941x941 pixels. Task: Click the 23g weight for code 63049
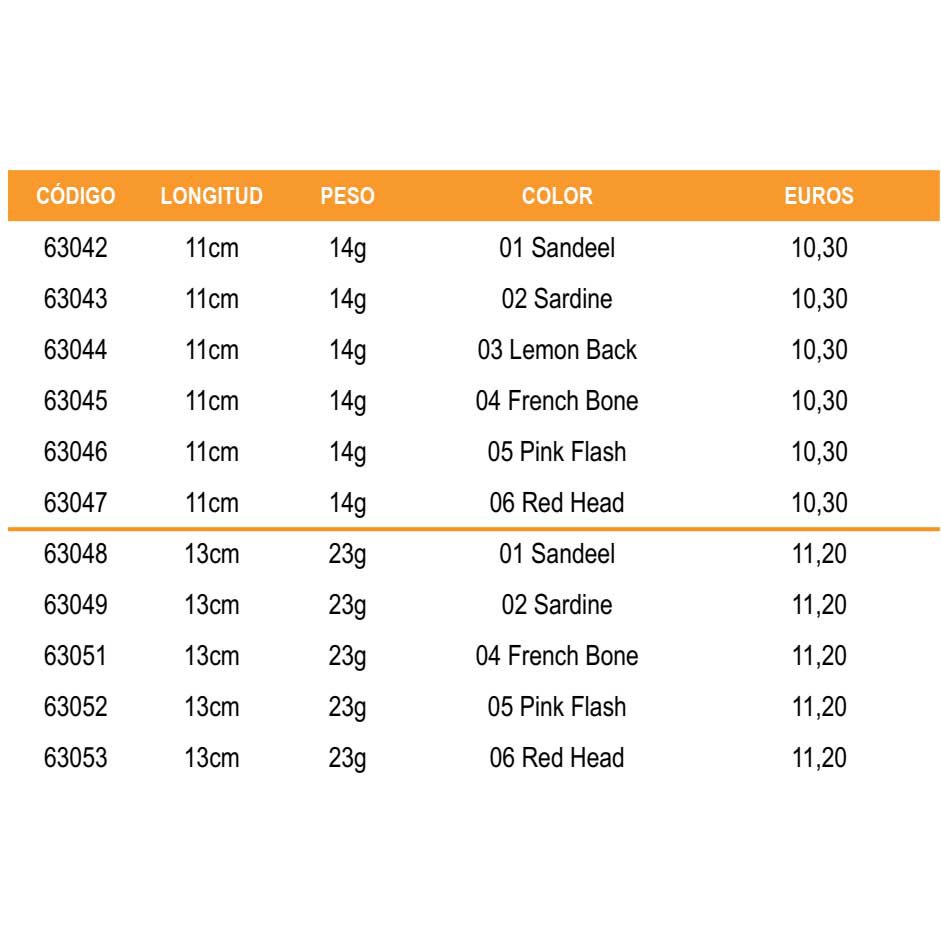tap(347, 605)
